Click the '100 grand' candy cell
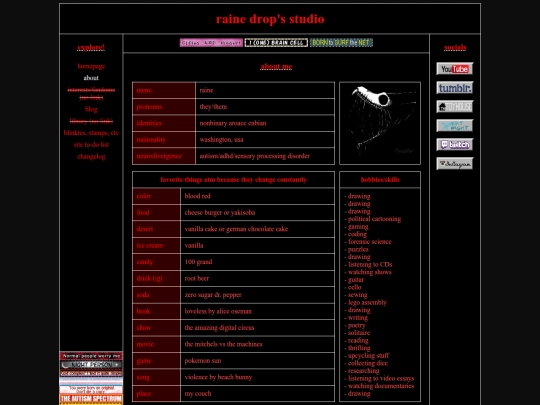The image size is (540, 405). 257,262
